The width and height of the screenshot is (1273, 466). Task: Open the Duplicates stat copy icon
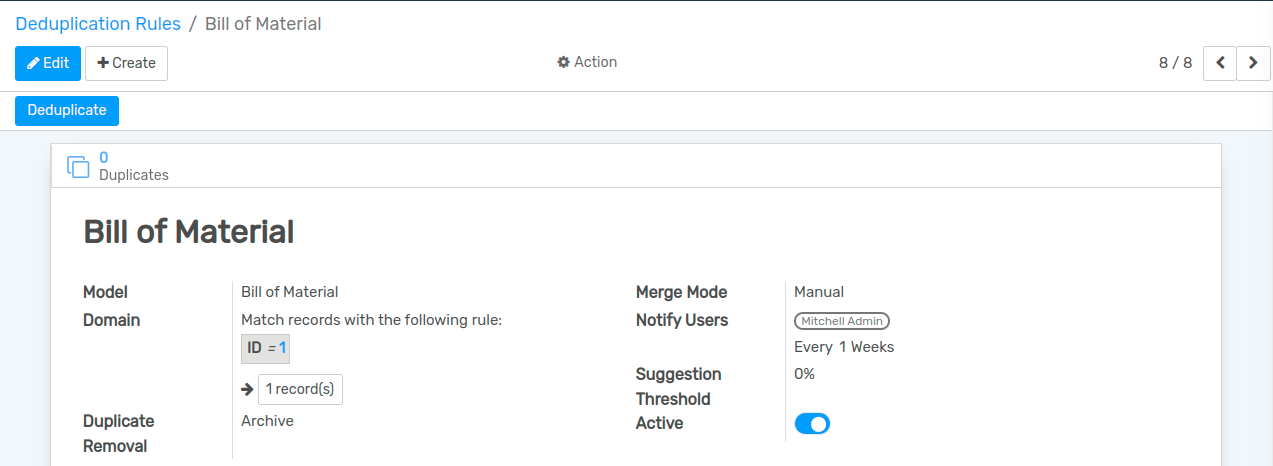78,167
